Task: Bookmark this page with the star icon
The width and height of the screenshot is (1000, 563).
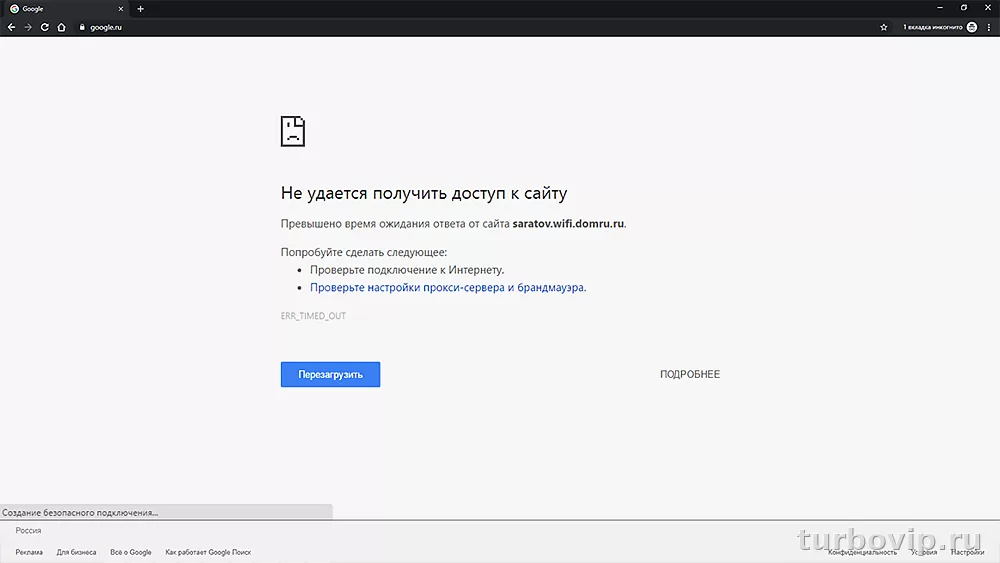Action: coord(883,27)
